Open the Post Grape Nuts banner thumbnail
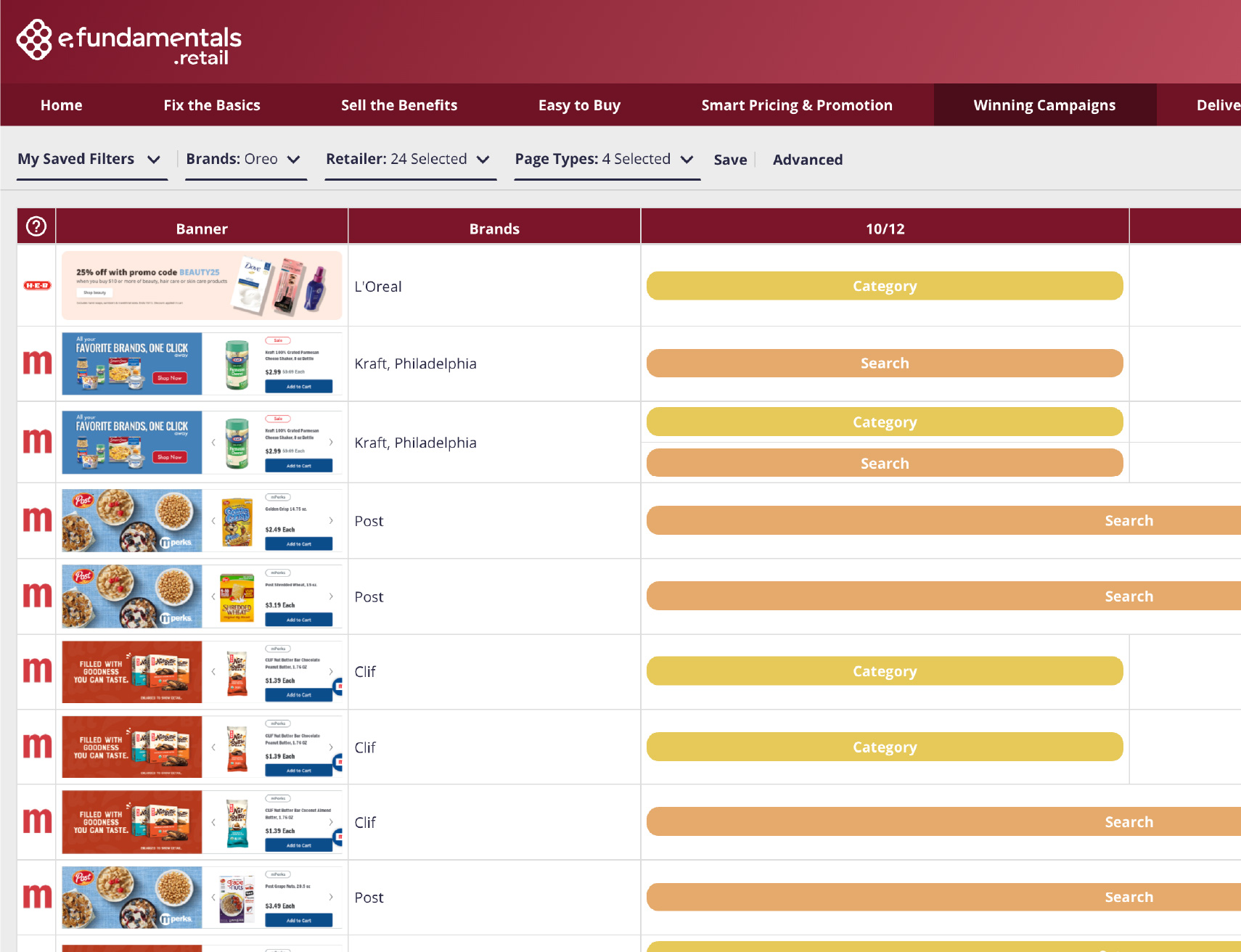This screenshot has width=1241, height=952. (x=202, y=897)
